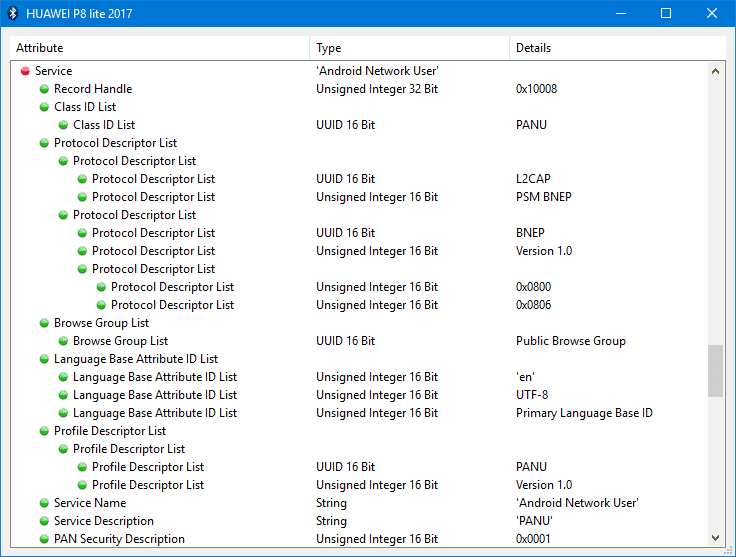Click the Type column header
This screenshot has height=557, width=736.
click(409, 48)
